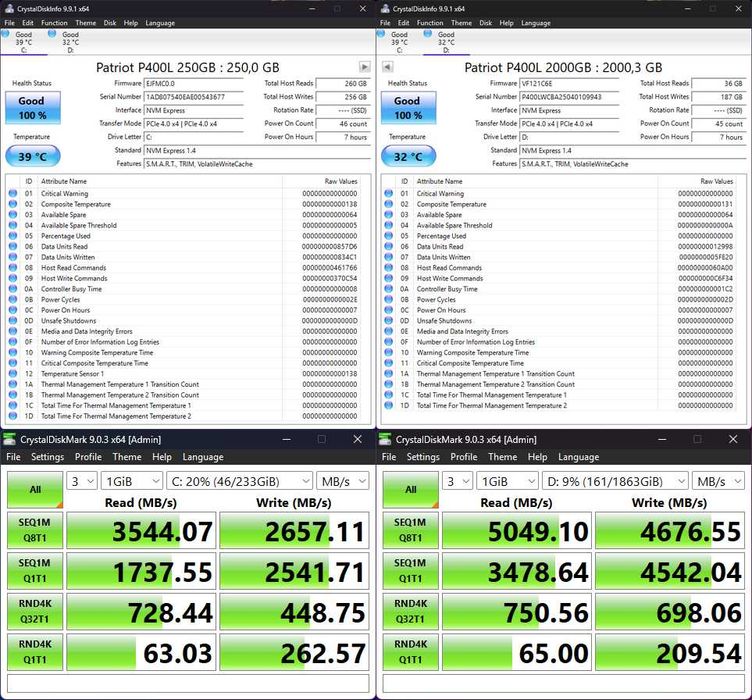The width and height of the screenshot is (752, 700).
Task: Click Patriot P400L 2000GB title text
Action: (563, 67)
